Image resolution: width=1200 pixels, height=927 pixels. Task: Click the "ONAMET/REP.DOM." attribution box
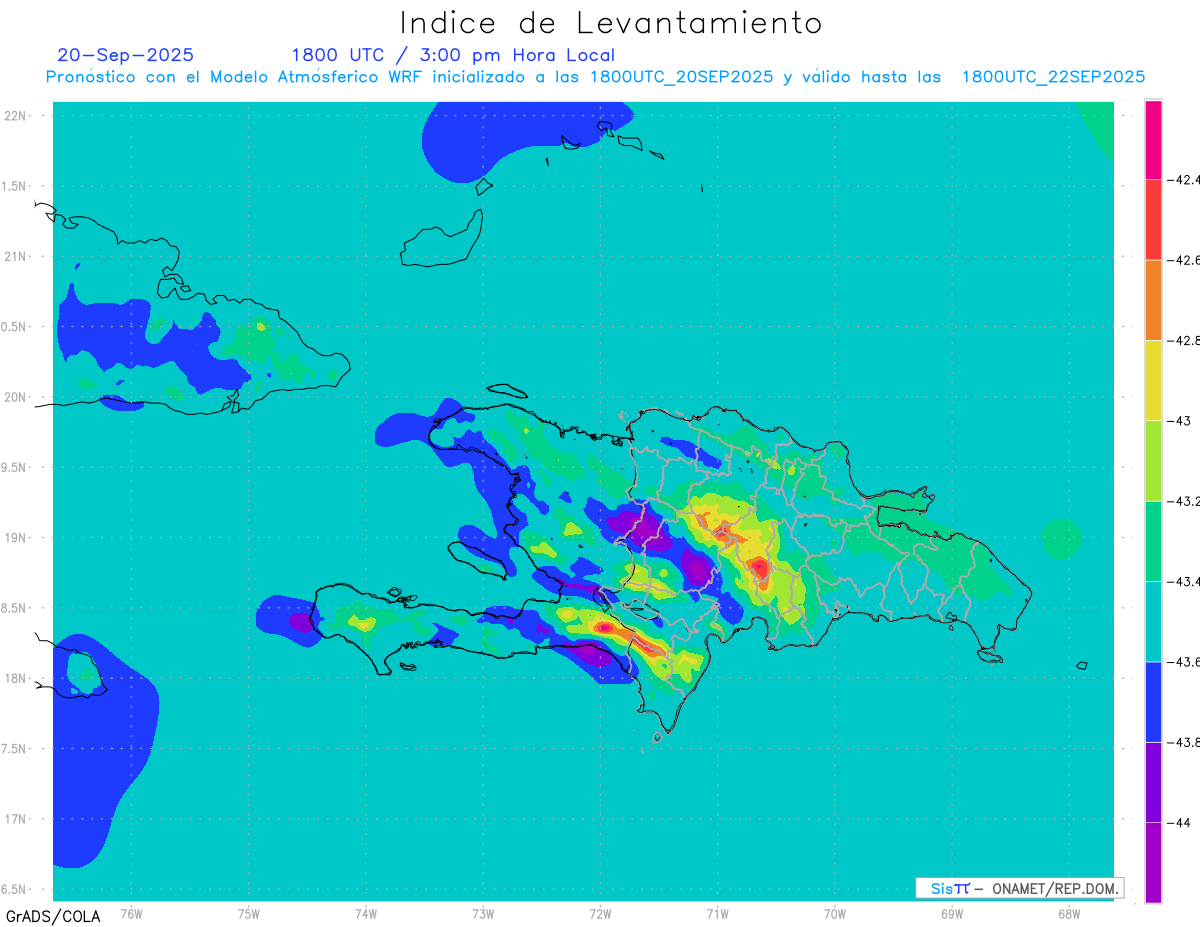[x=1020, y=888]
